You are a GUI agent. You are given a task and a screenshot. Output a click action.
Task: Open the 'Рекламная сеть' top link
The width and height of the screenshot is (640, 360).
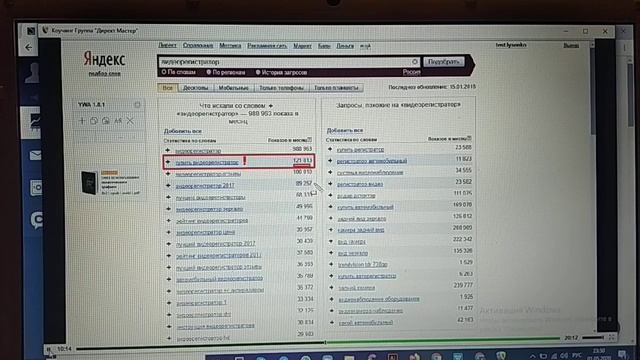click(267, 46)
